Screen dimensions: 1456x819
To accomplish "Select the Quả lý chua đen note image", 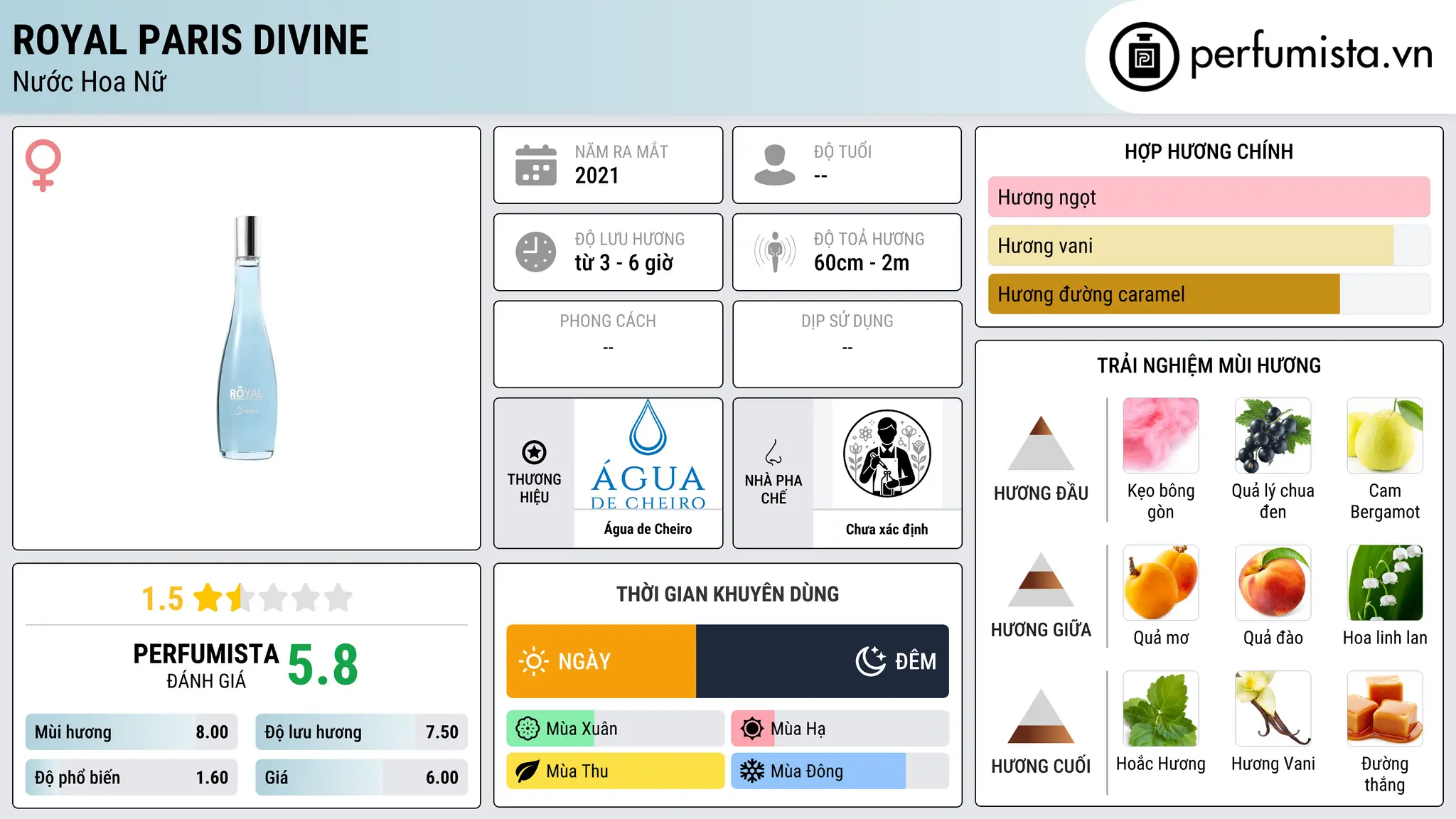I will (1273, 435).
